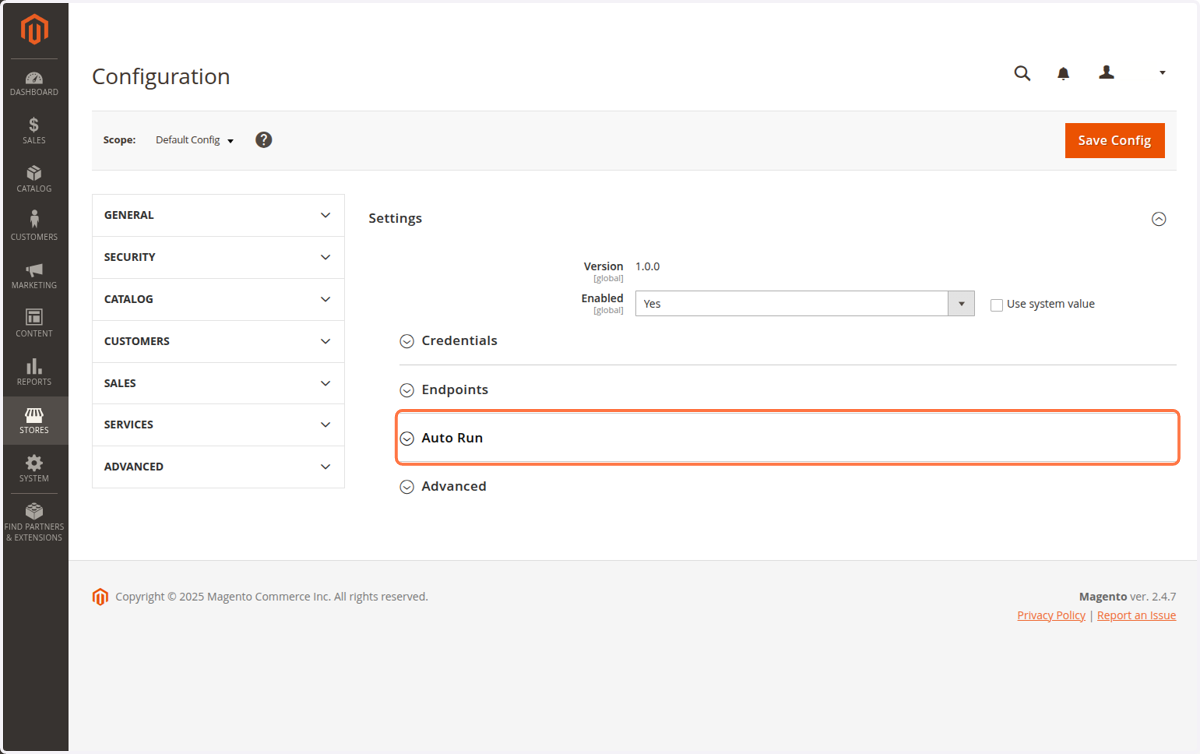
Task: Open the Privacy Policy link
Action: (x=1051, y=616)
